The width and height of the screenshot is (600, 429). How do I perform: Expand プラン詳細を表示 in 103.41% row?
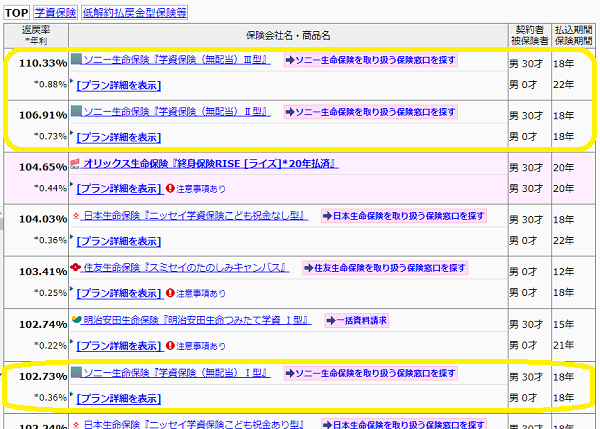pyautogui.click(x=119, y=294)
